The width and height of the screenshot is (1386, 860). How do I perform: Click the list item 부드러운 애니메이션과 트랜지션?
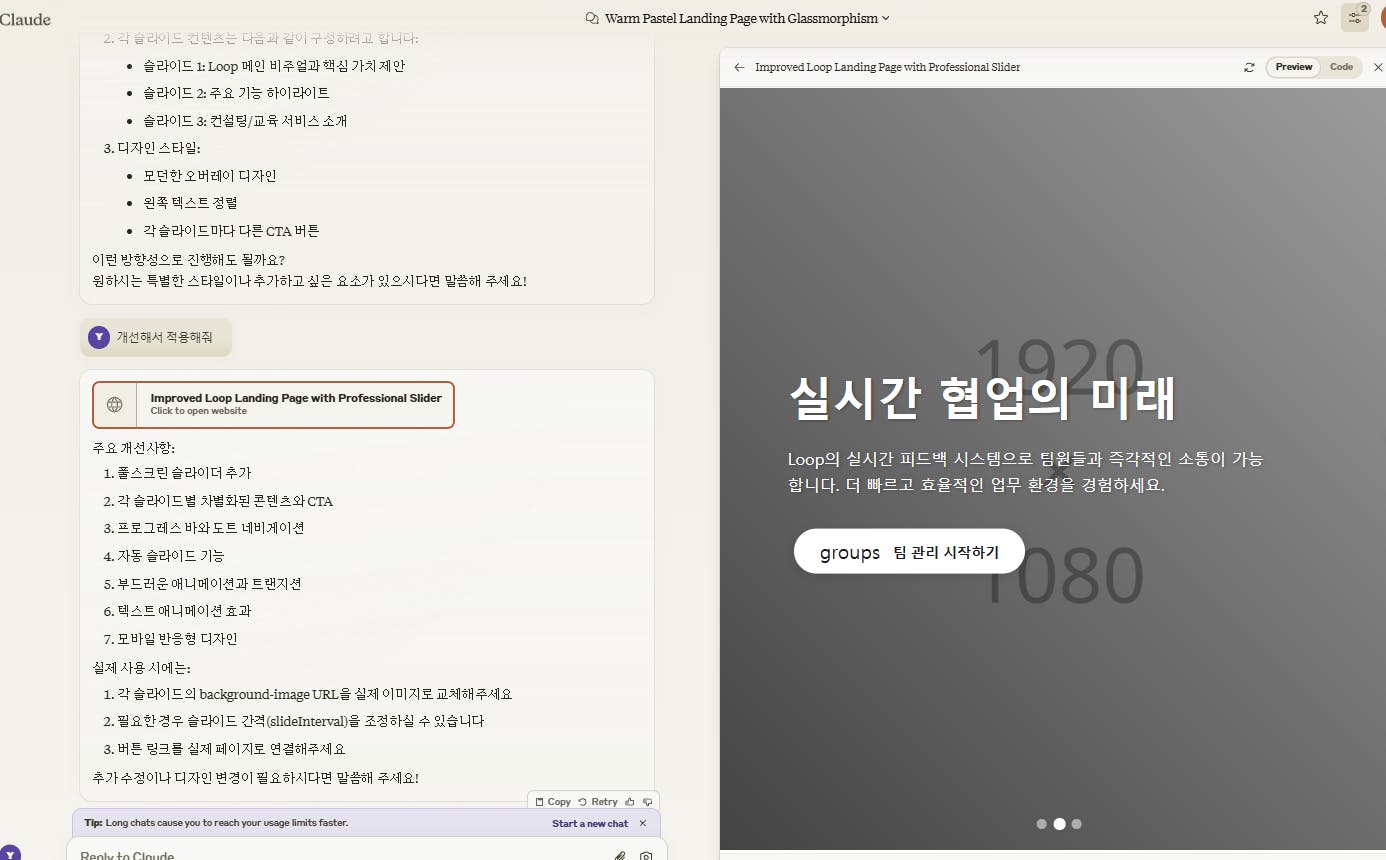click(x=209, y=584)
